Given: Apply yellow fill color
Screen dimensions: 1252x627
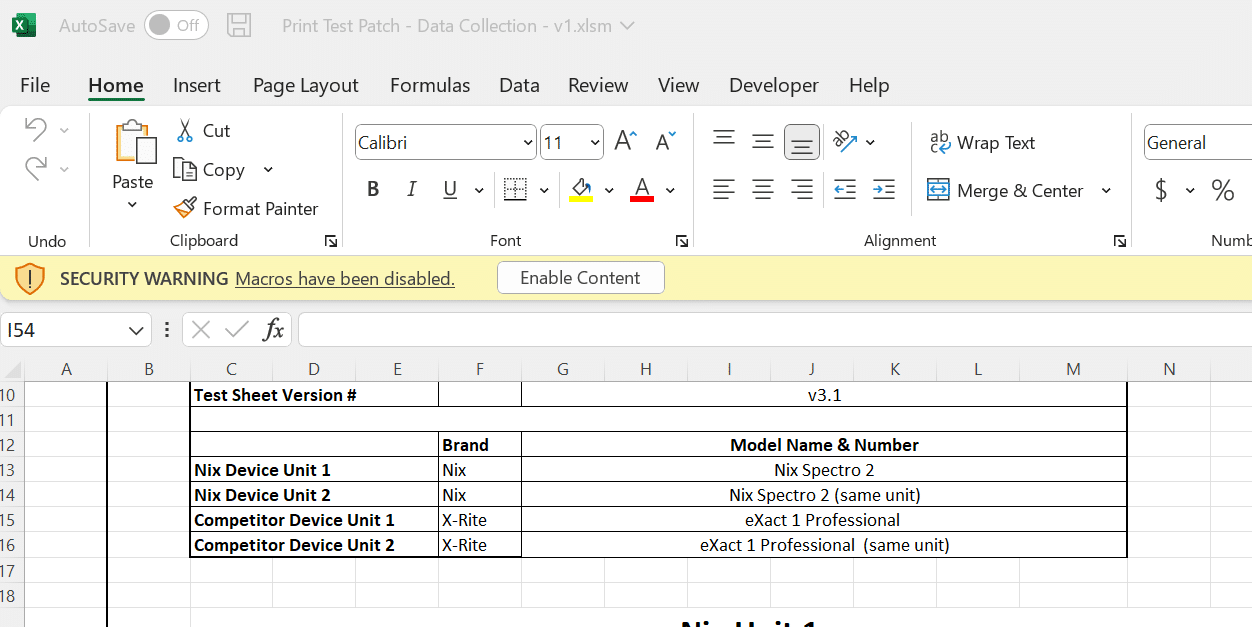Looking at the screenshot, I should tap(581, 190).
